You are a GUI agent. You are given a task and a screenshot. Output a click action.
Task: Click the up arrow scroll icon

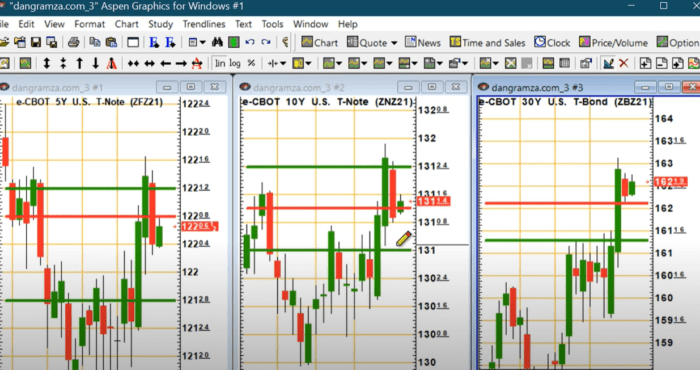point(79,63)
